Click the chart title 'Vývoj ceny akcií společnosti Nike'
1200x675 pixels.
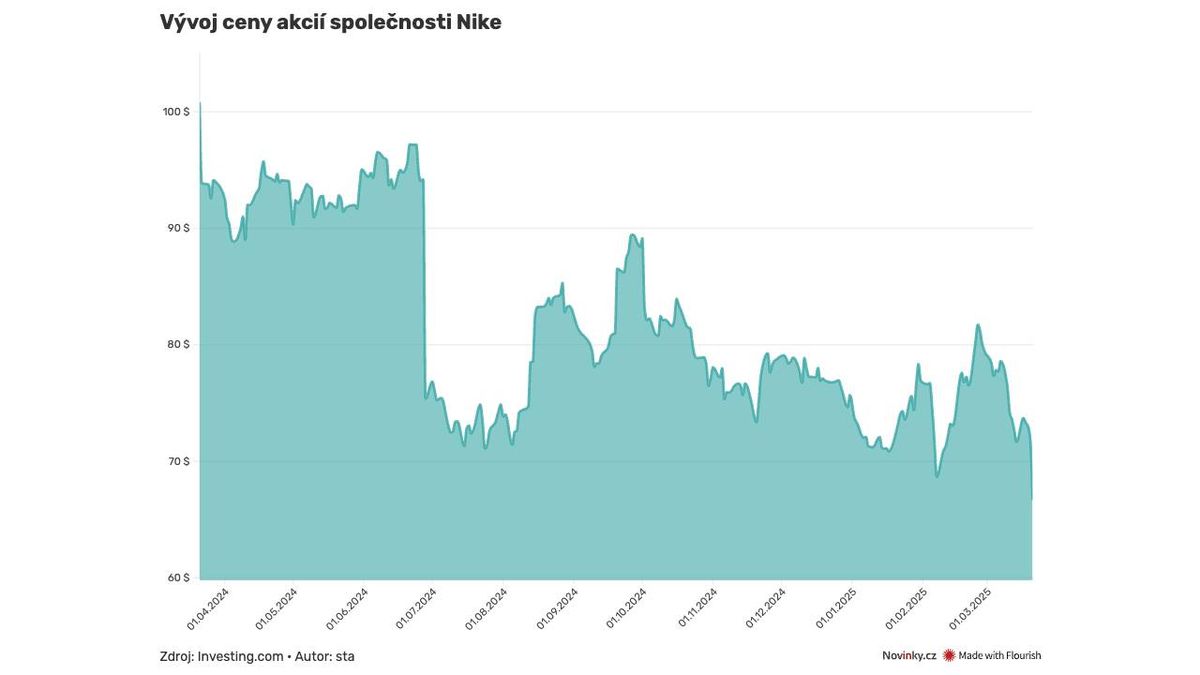point(330,22)
